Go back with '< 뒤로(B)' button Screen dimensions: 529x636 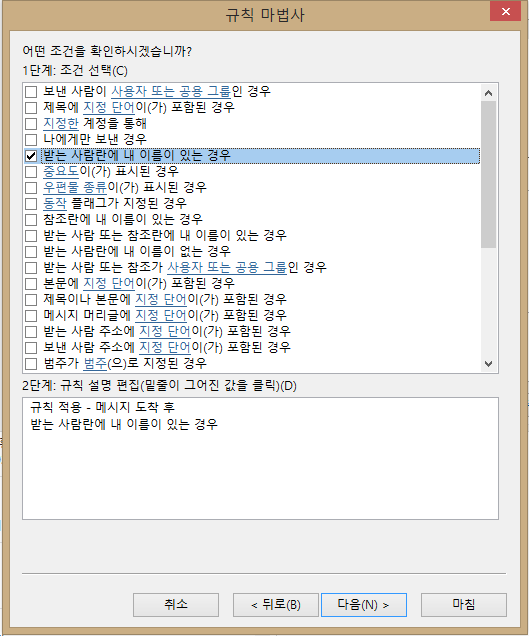(x=275, y=605)
